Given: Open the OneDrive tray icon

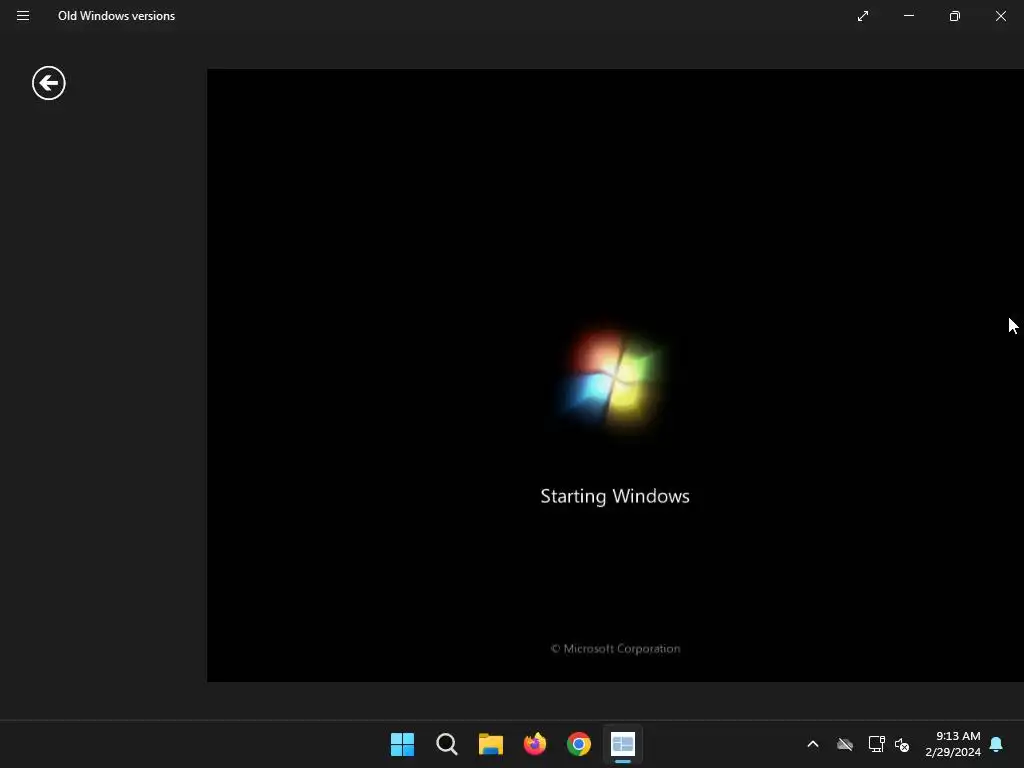Looking at the screenshot, I should [x=845, y=744].
